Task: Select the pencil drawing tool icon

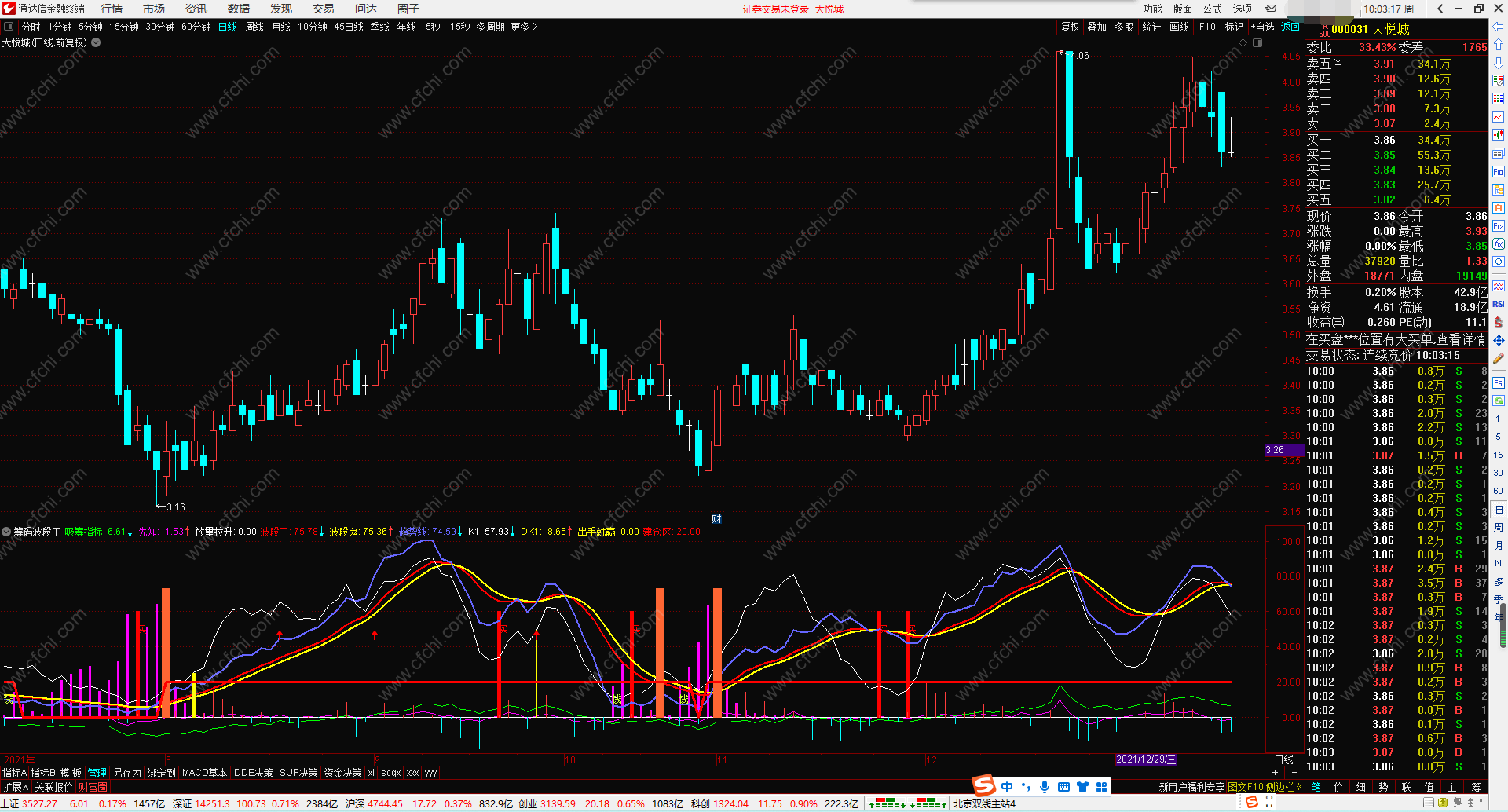Action: [1499, 358]
